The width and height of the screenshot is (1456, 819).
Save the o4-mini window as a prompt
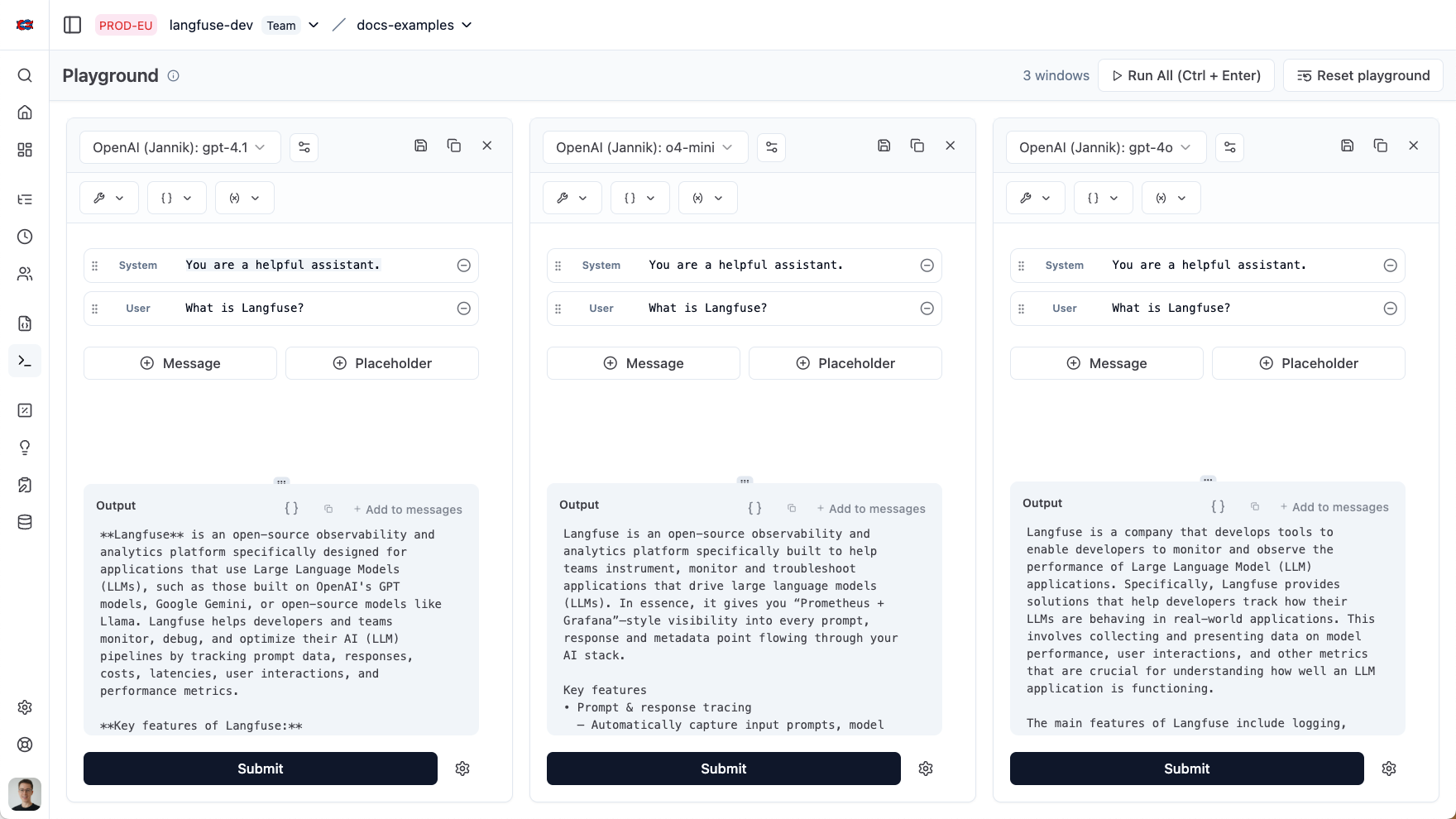pos(884,146)
